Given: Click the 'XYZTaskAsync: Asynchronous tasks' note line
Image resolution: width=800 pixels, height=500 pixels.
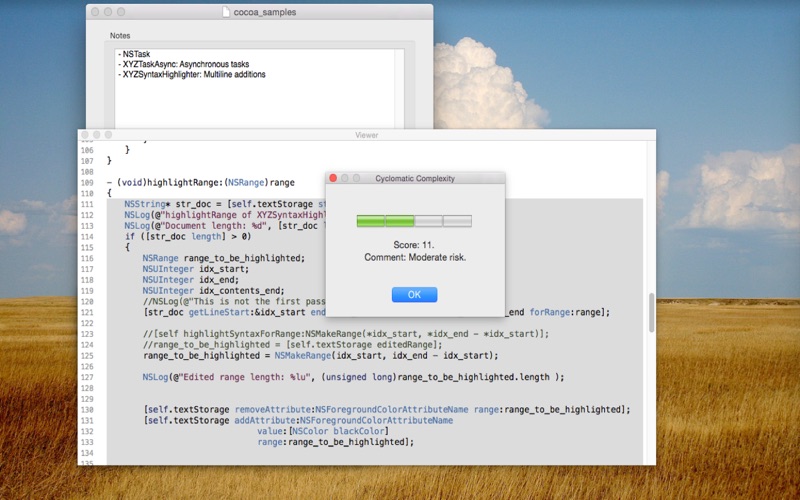Looking at the screenshot, I should click(x=184, y=64).
